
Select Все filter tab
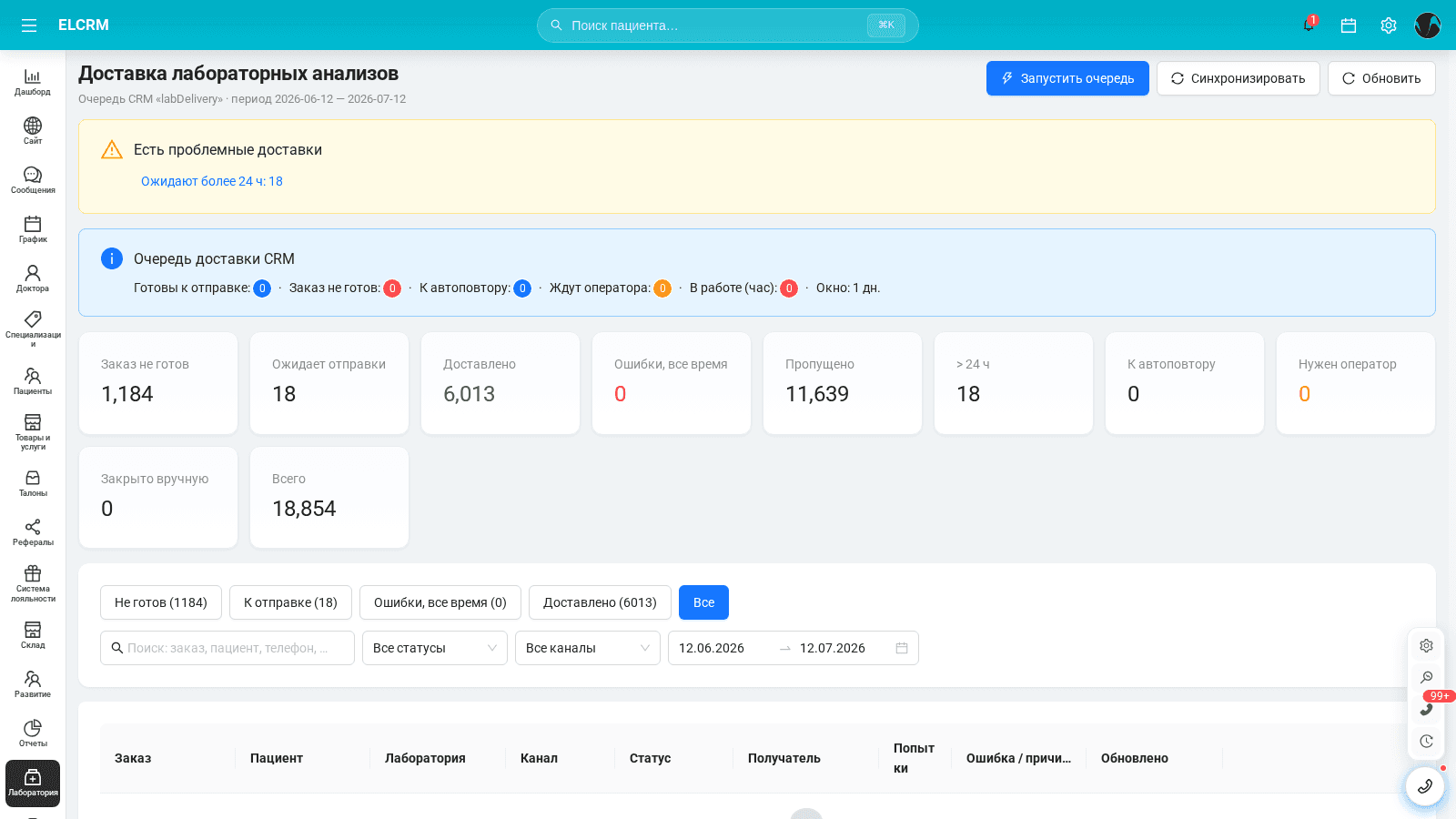(x=703, y=602)
